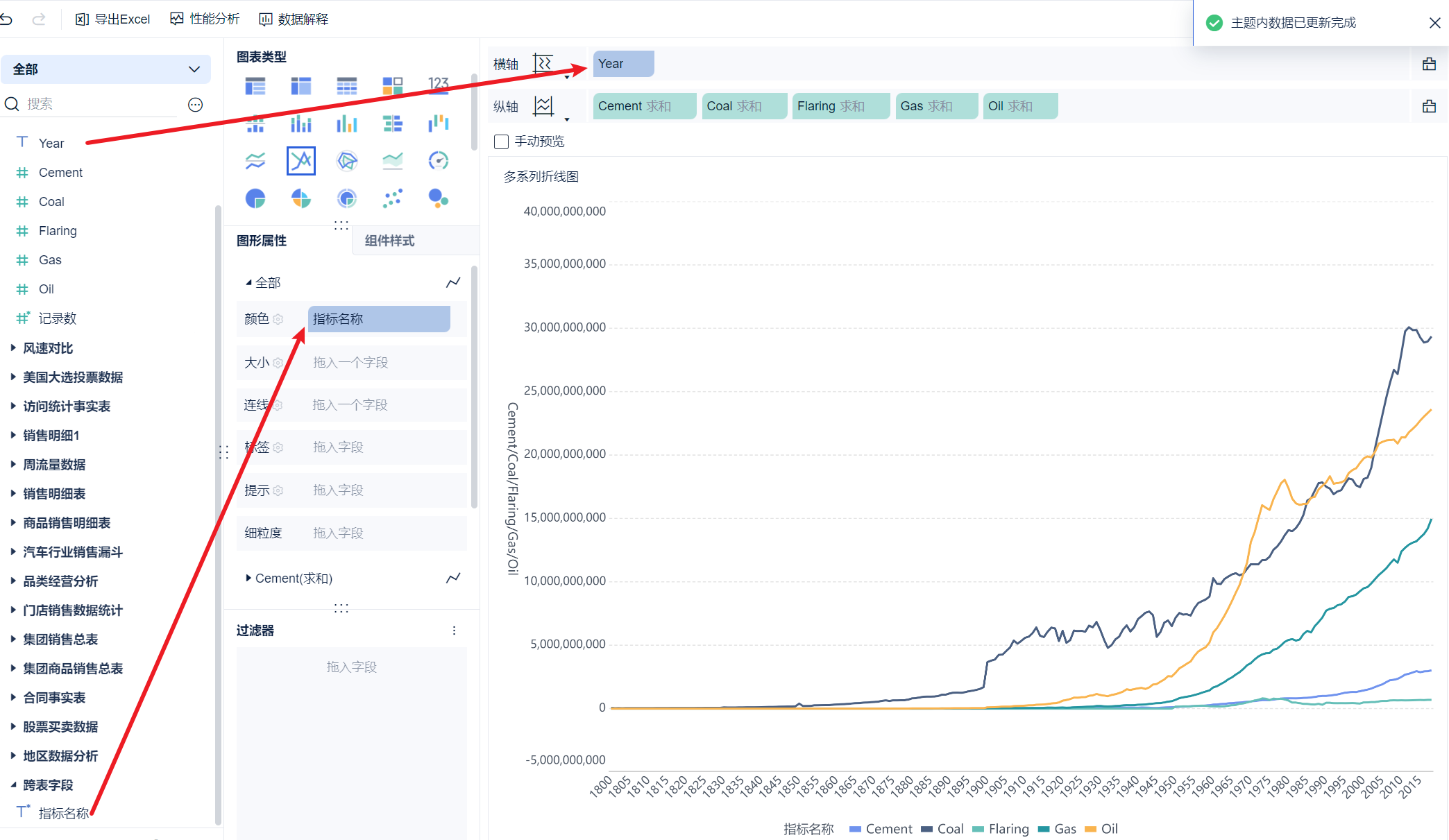This screenshot has width=1449, height=840.
Task: Select the KPI 123 indicator card icon
Action: point(438,85)
